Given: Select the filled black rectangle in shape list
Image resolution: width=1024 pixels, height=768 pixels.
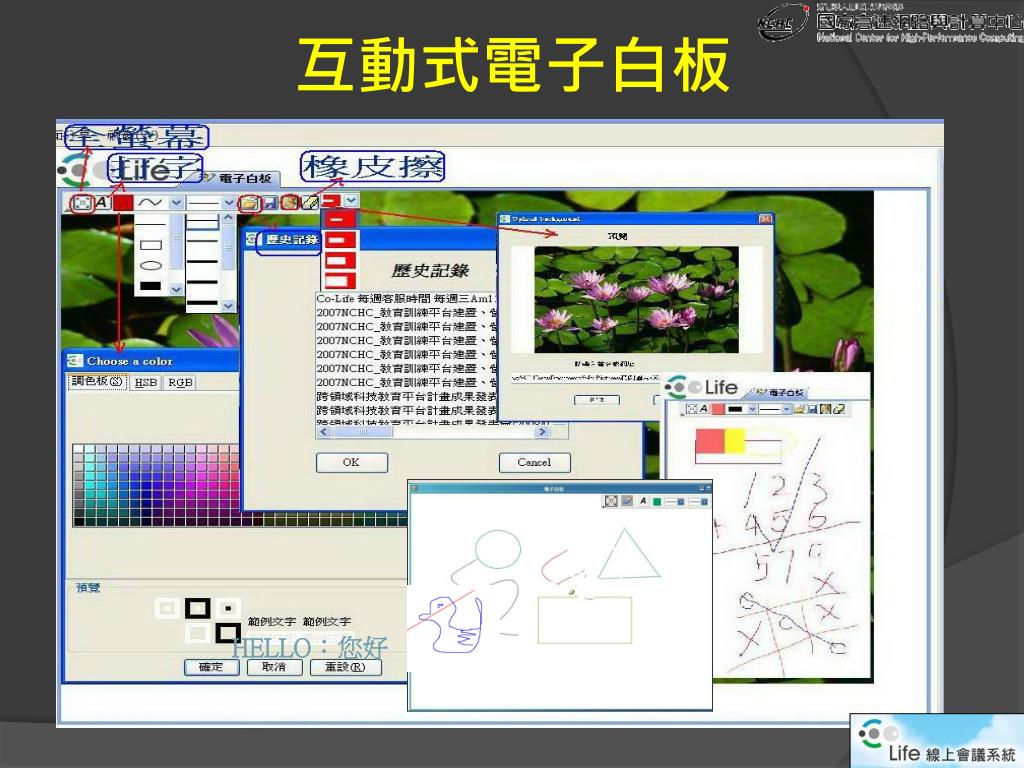Looking at the screenshot, I should click(x=151, y=286).
